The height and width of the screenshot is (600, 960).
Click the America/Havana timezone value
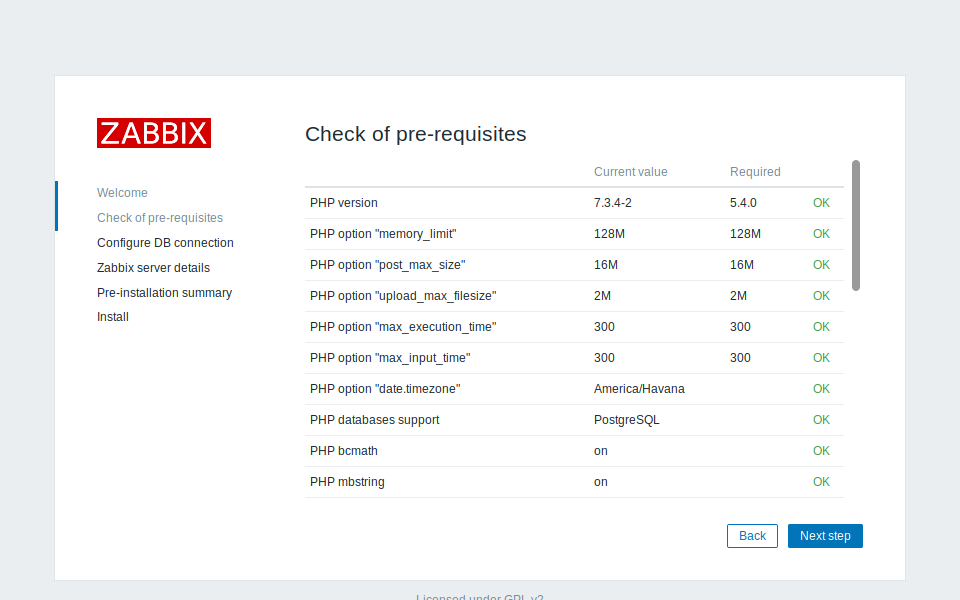pos(639,389)
